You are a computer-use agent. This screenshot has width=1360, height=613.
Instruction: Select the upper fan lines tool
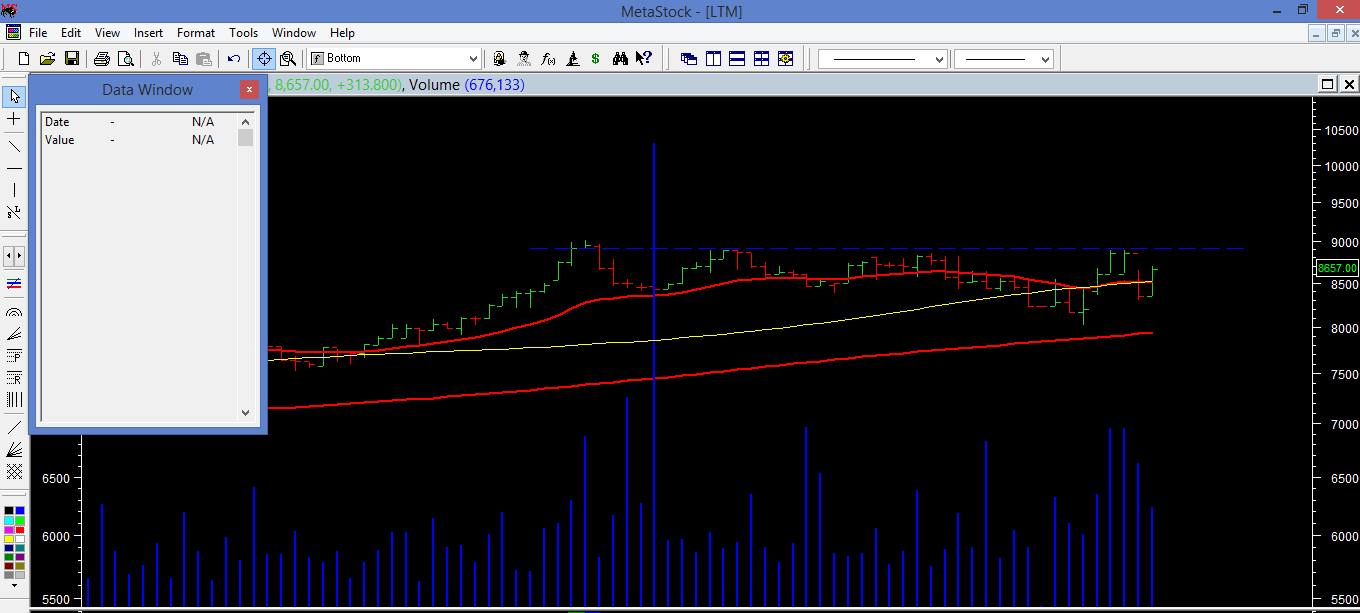pyautogui.click(x=14, y=334)
